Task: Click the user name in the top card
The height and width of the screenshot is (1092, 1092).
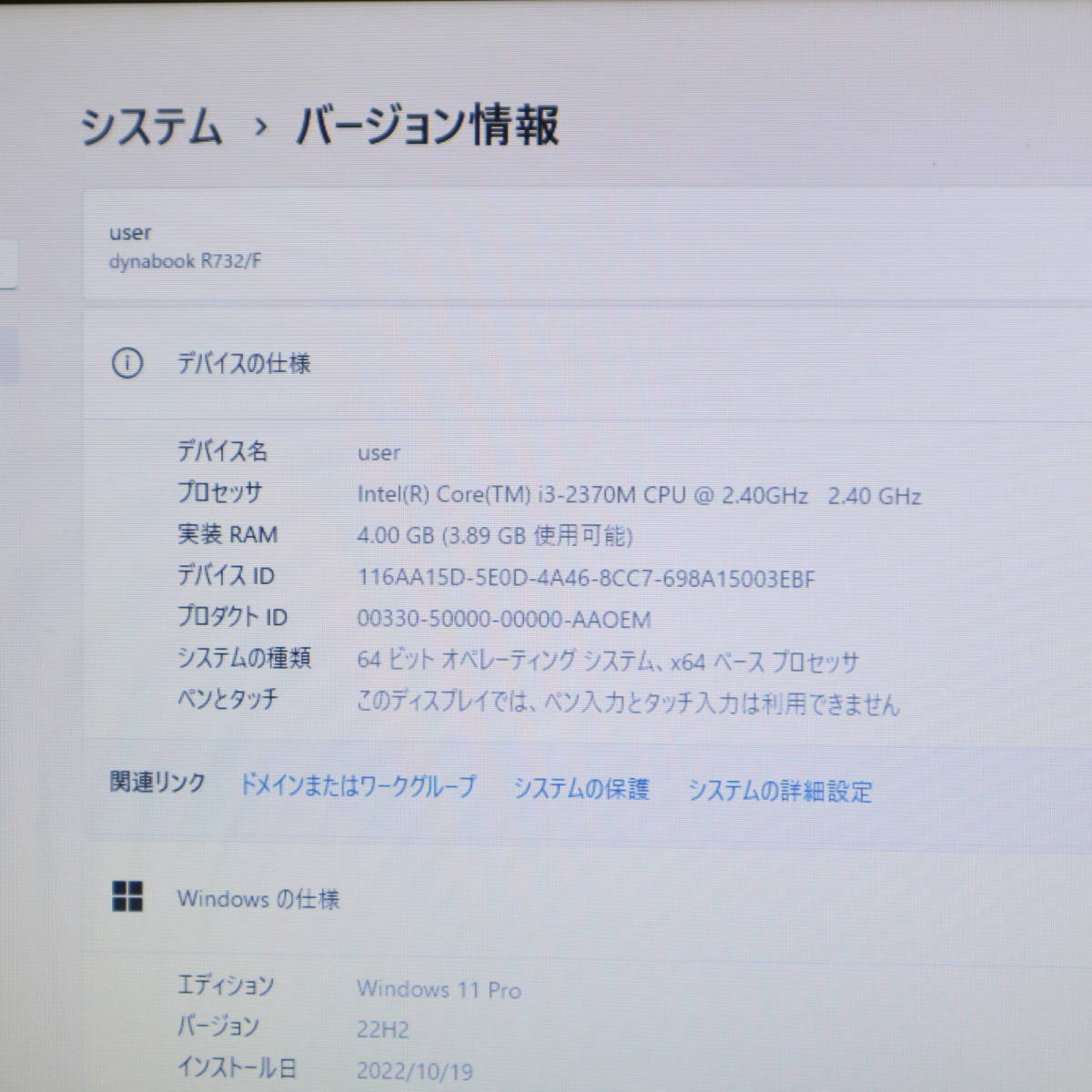Action: point(130,233)
